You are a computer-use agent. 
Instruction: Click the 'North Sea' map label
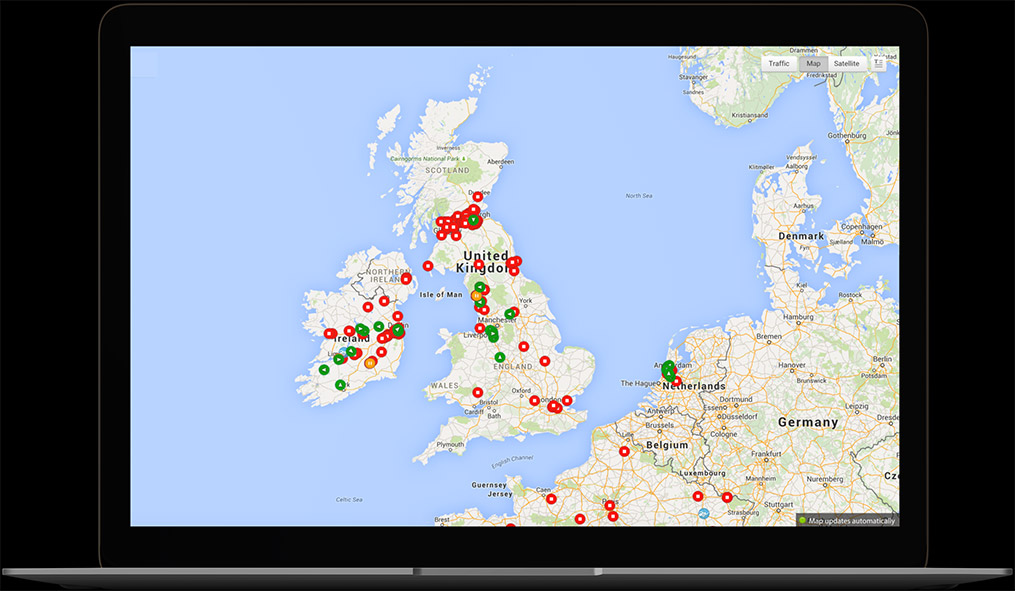(x=639, y=195)
